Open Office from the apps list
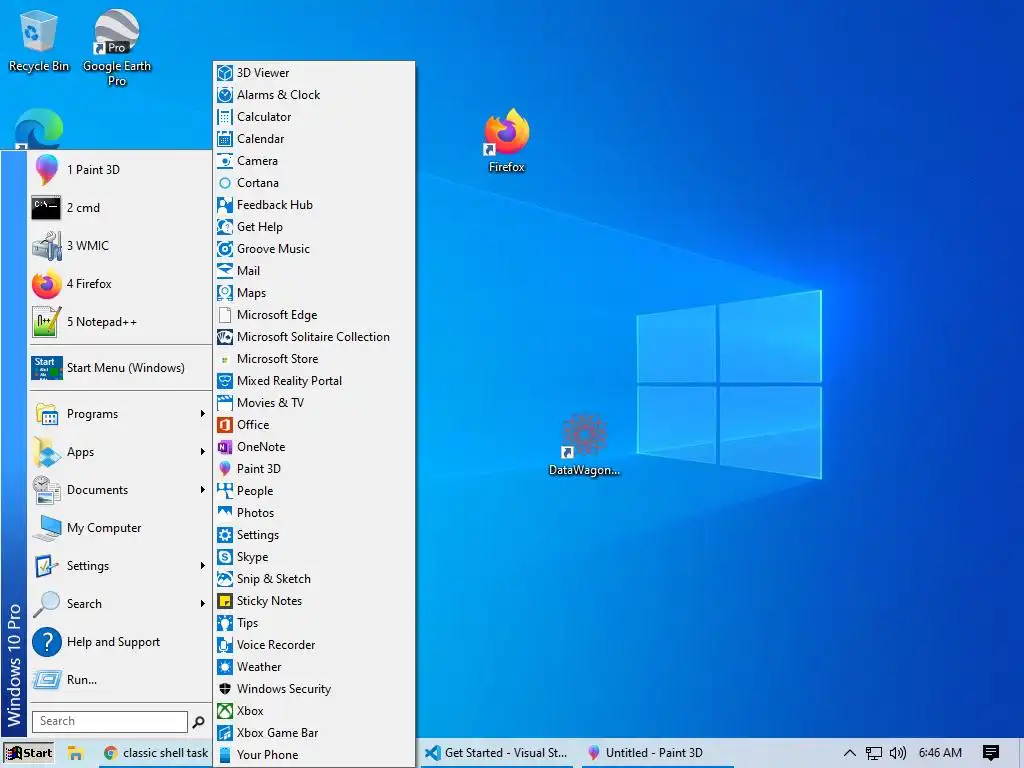Viewport: 1024px width, 768px height. (314, 424)
